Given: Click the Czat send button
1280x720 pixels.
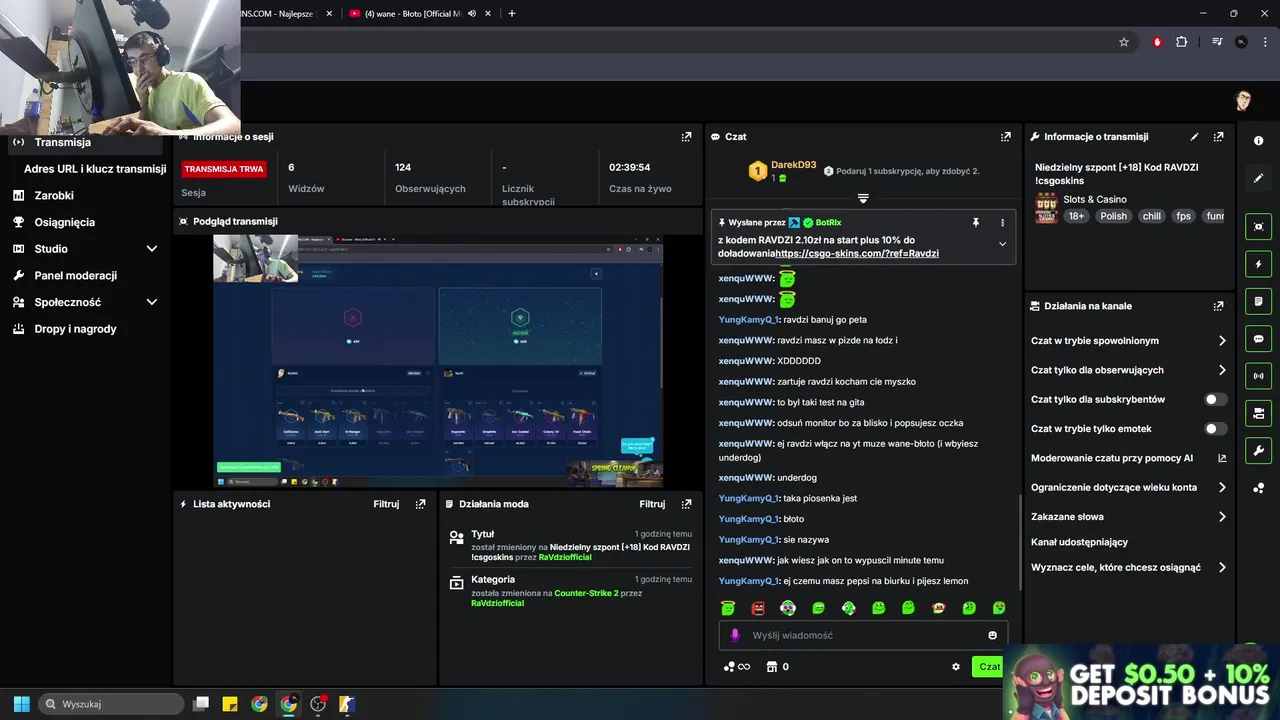Looking at the screenshot, I should (988, 667).
